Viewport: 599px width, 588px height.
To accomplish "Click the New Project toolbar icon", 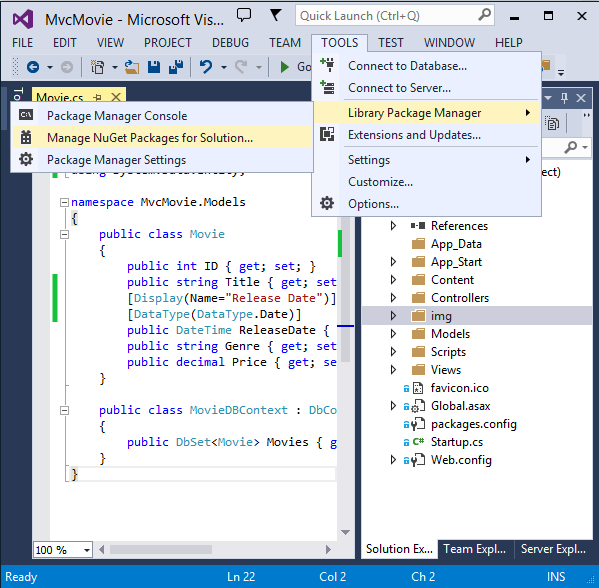I will pyautogui.click(x=97, y=67).
